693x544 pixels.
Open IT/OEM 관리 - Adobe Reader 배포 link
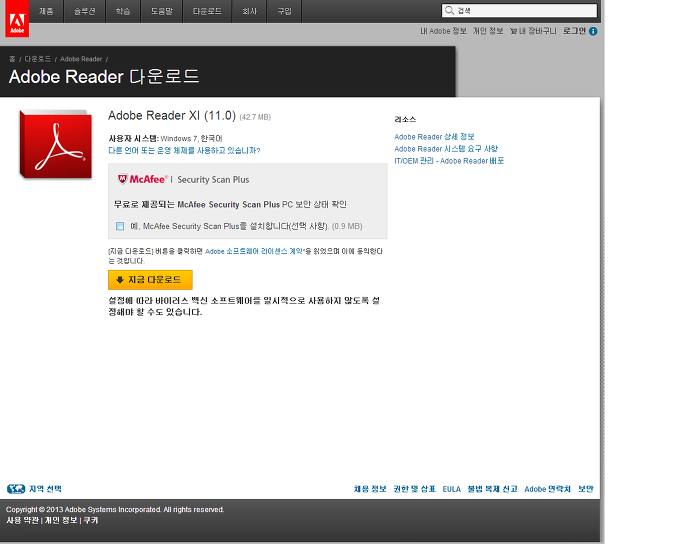(x=449, y=161)
